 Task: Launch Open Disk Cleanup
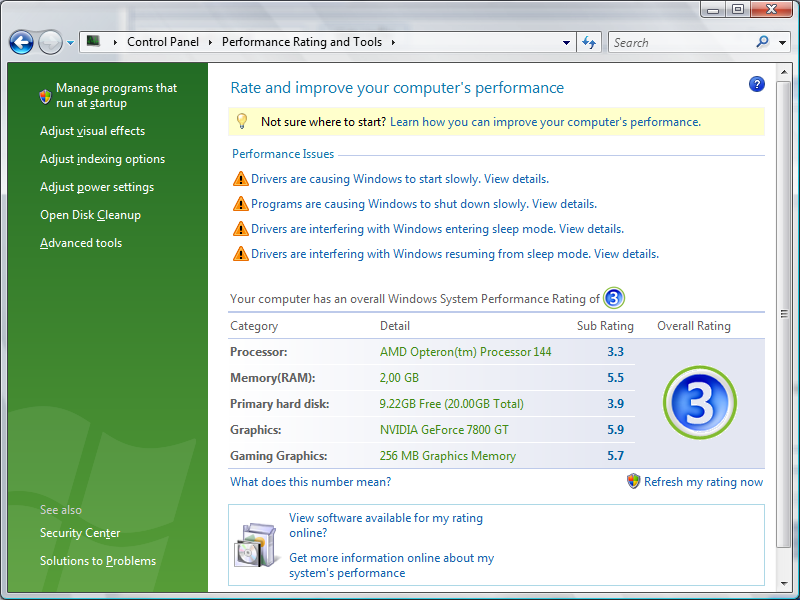[90, 215]
